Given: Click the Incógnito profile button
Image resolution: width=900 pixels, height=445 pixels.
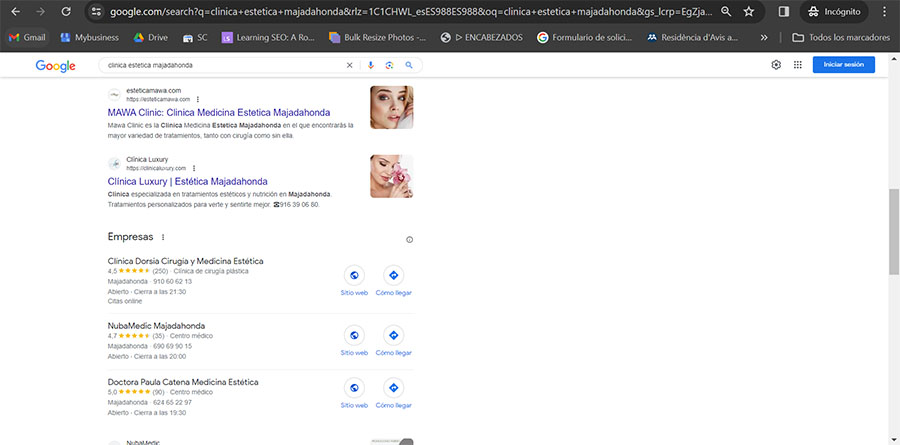Looking at the screenshot, I should pyautogui.click(x=834, y=11).
